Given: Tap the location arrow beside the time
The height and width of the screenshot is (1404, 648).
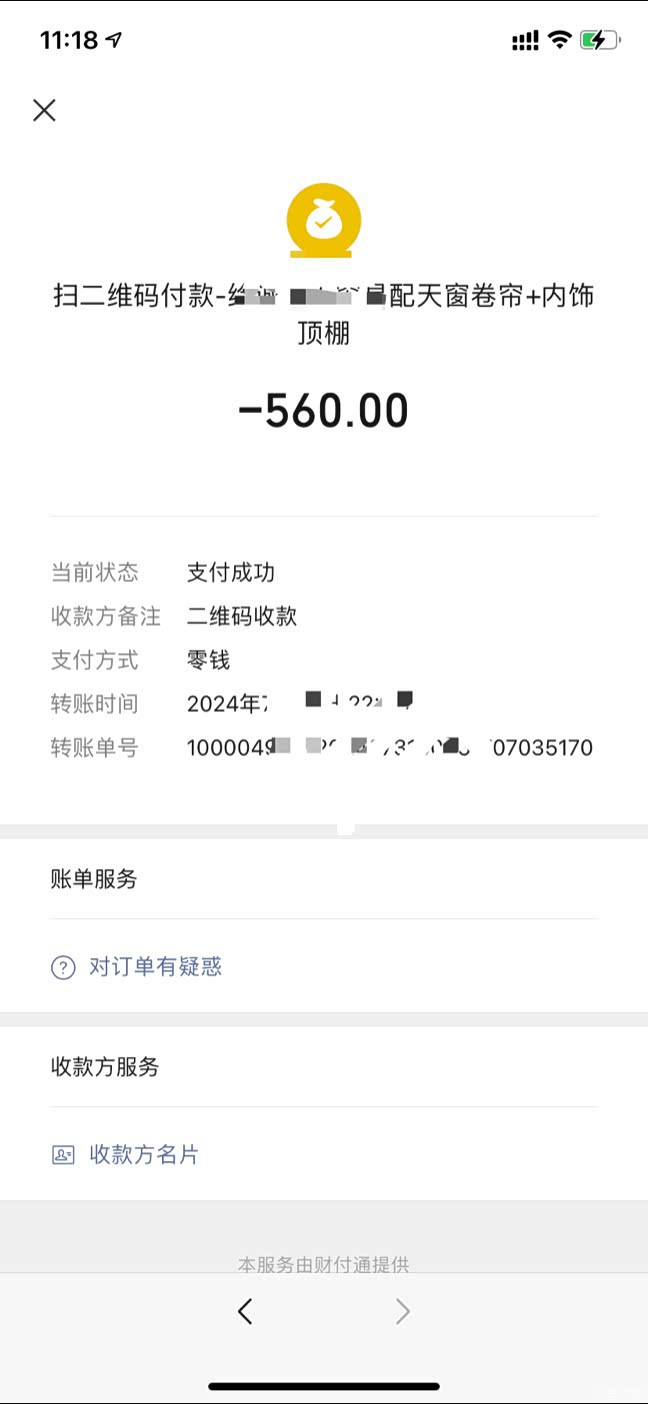Looking at the screenshot, I should [114, 40].
